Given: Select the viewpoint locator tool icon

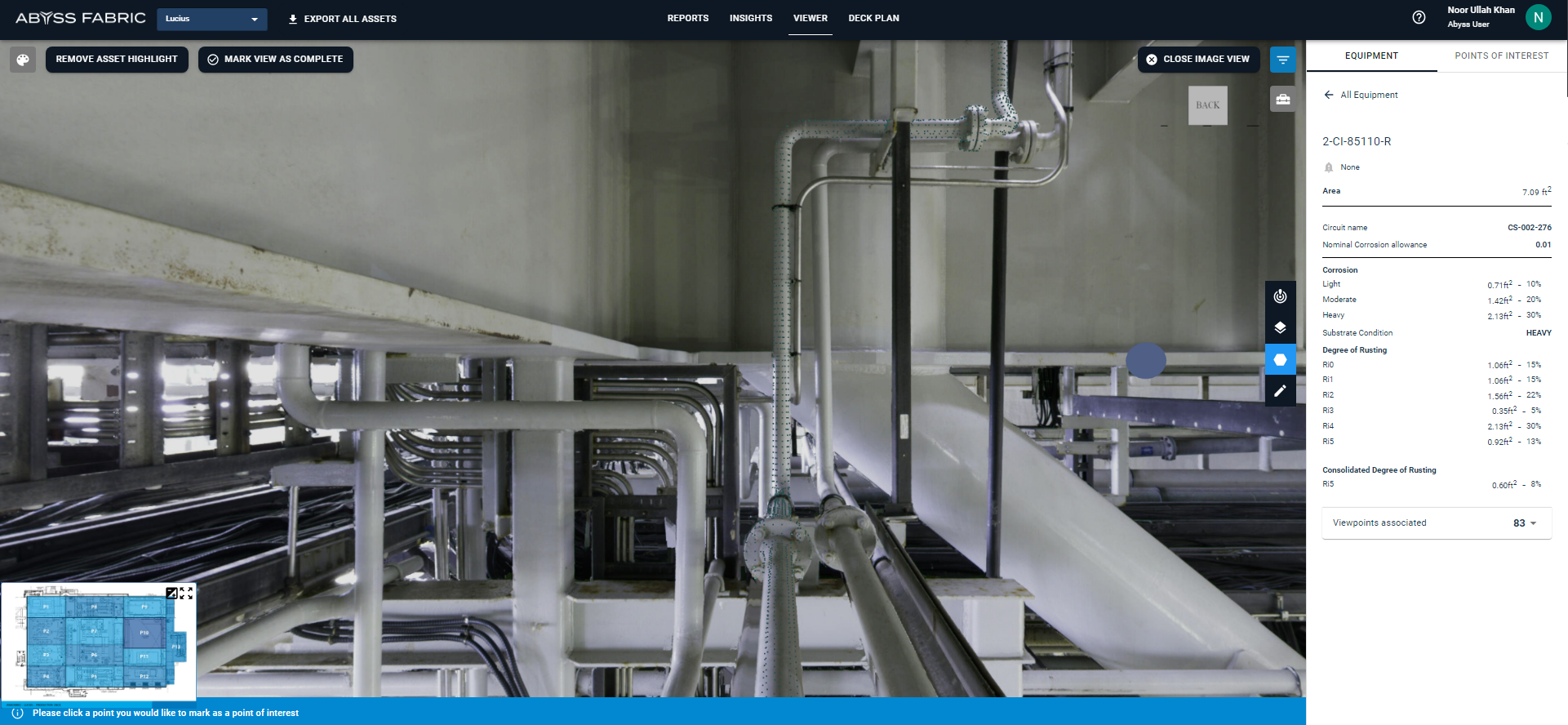Looking at the screenshot, I should [1280, 296].
